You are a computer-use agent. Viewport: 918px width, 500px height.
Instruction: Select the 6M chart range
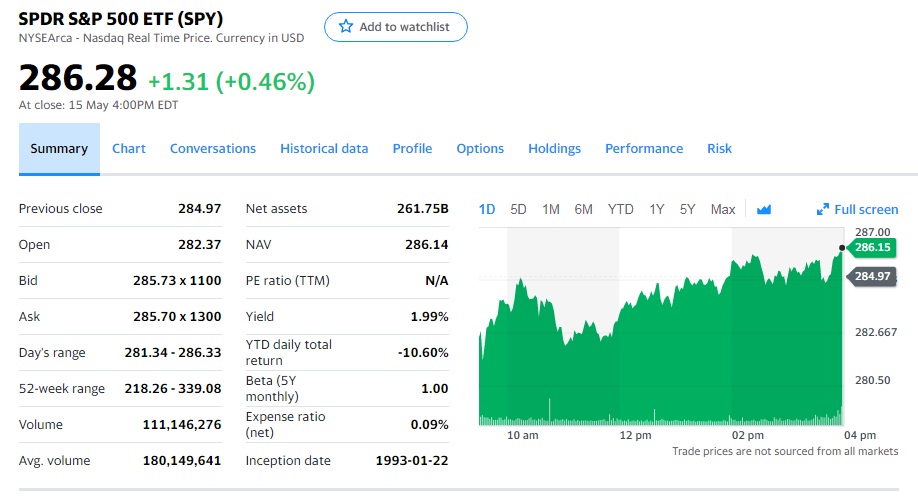(x=583, y=209)
